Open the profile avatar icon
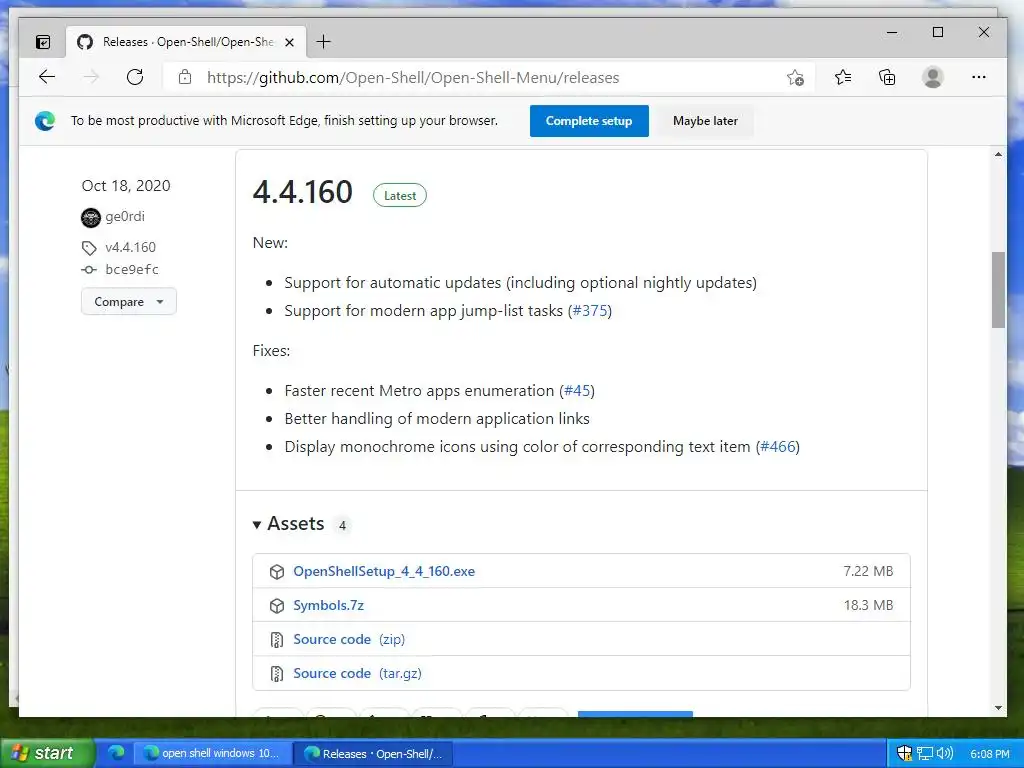 933,77
